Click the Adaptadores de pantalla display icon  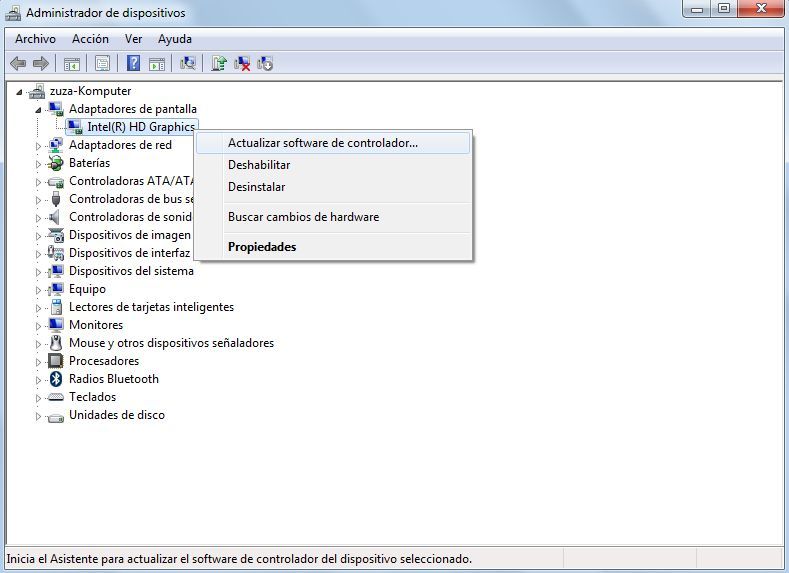(x=55, y=109)
